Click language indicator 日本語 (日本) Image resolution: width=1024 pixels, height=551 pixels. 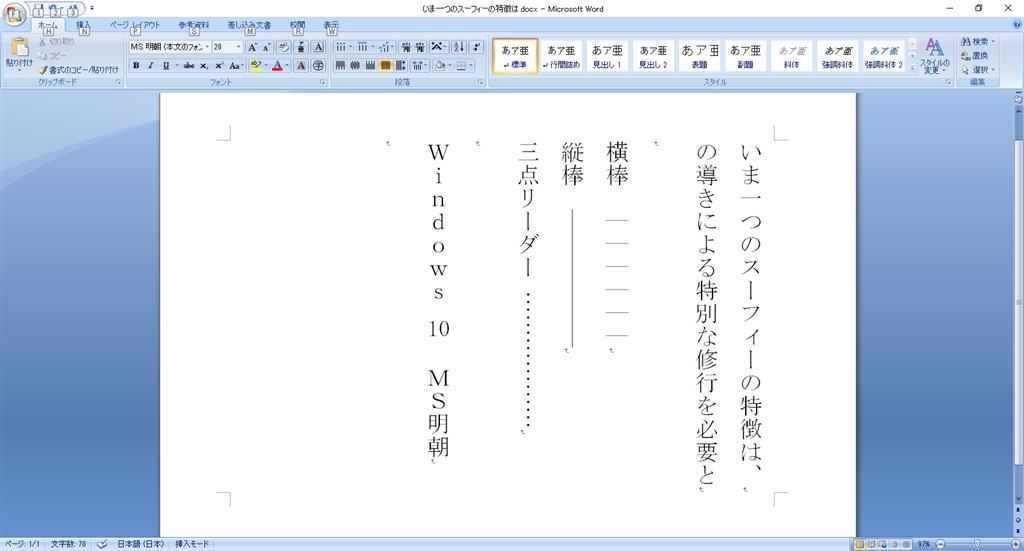(x=140, y=544)
